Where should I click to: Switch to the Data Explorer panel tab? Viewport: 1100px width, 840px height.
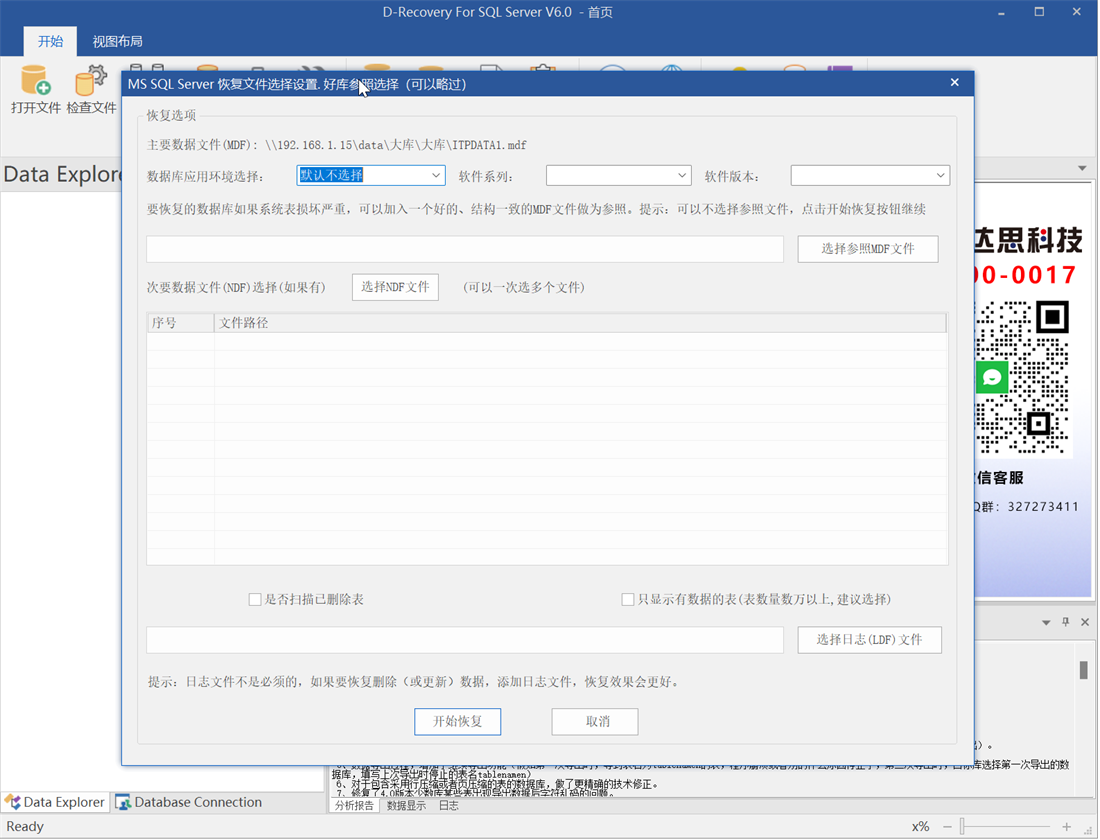click(x=55, y=802)
